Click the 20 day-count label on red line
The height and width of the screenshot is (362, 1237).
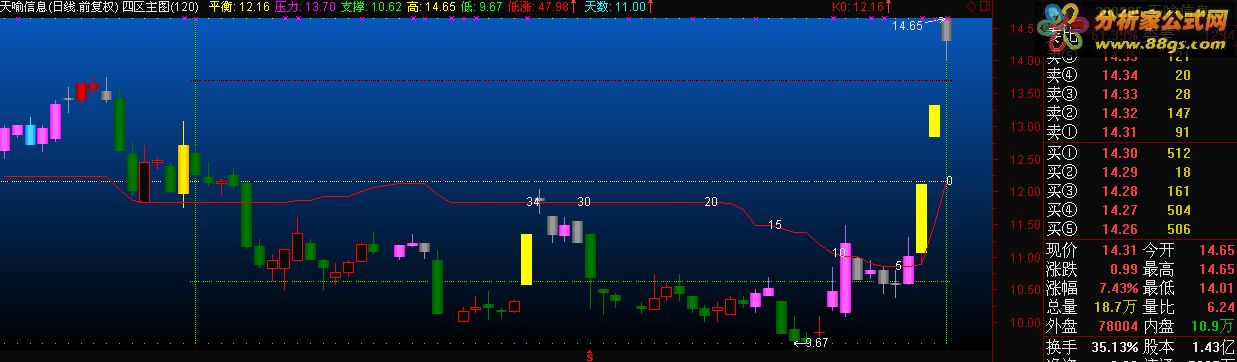tap(711, 202)
